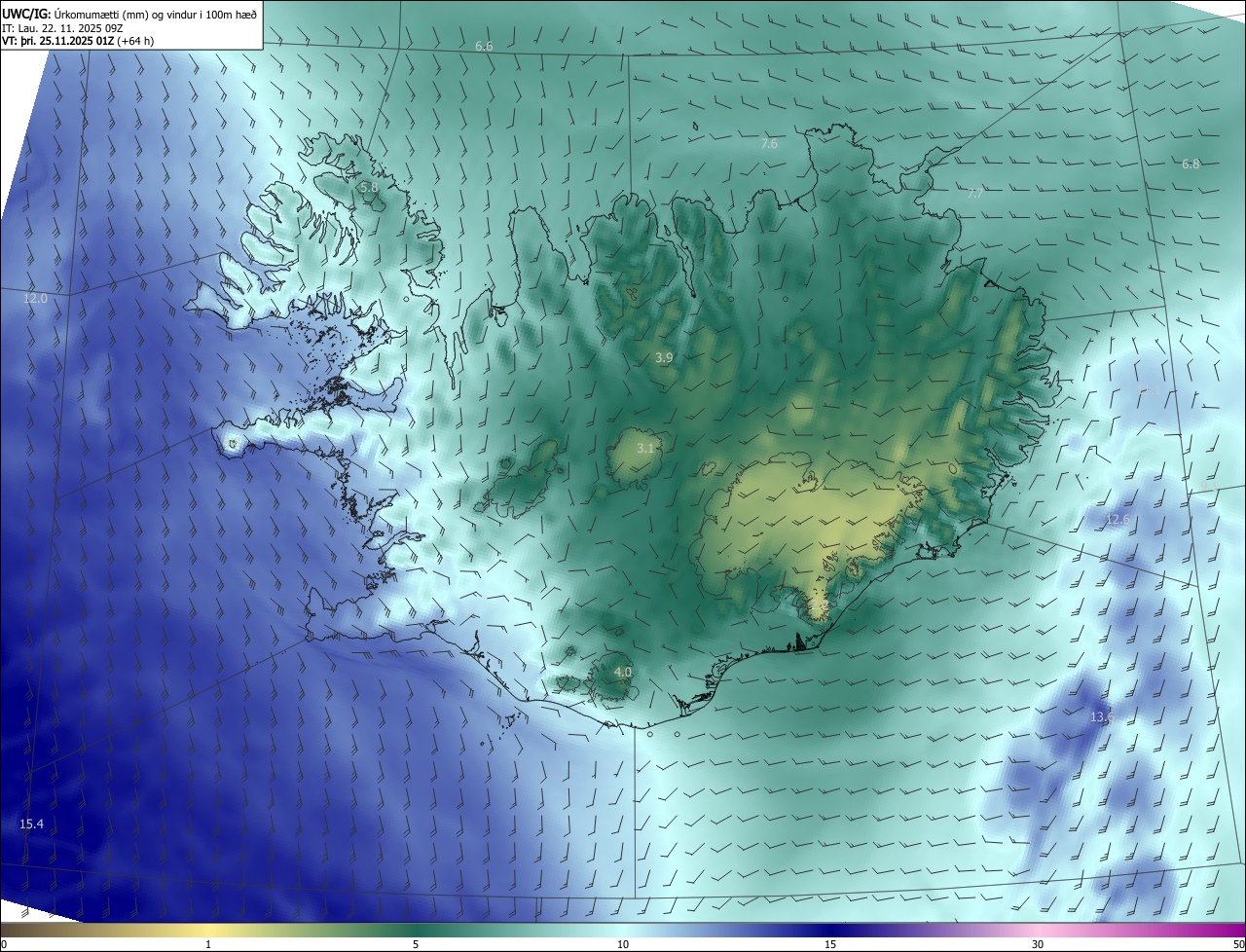Screen dimensions: 1246x952
Task: Click the initial time line 'IT: Lau. 22. 11. 2025 09Z'
Action: [63, 28]
